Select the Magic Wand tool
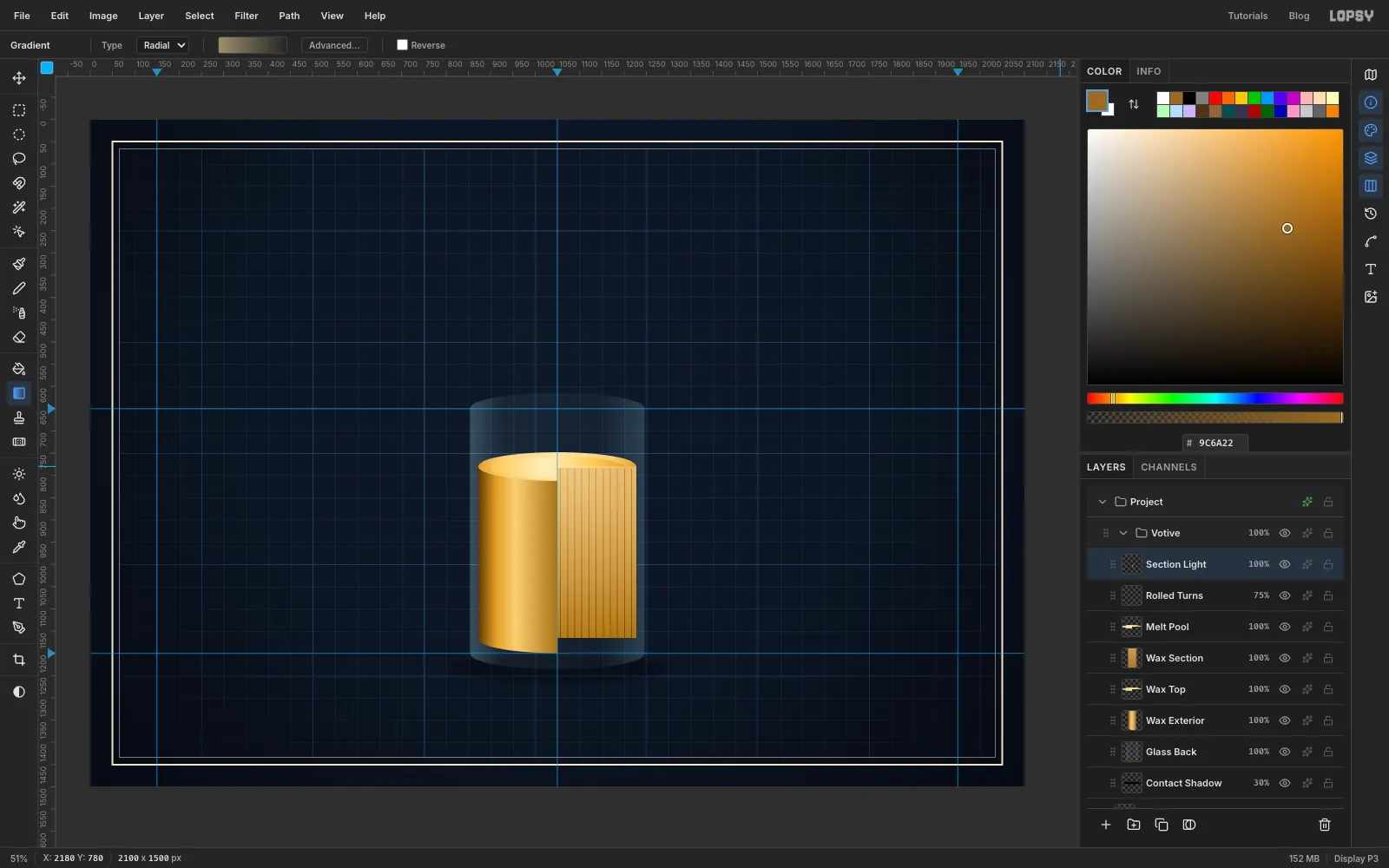1389x868 pixels. (x=19, y=207)
